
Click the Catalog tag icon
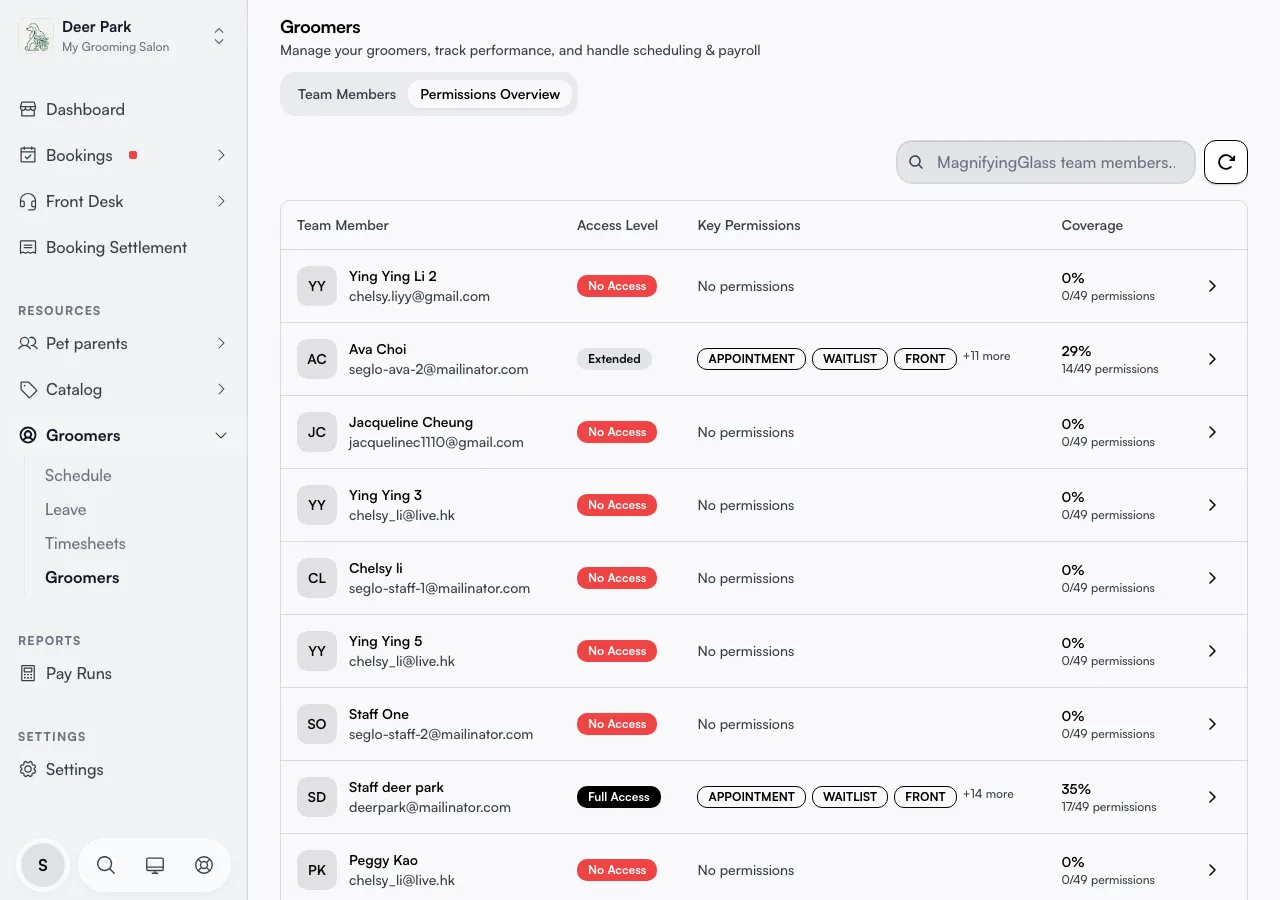(28, 389)
